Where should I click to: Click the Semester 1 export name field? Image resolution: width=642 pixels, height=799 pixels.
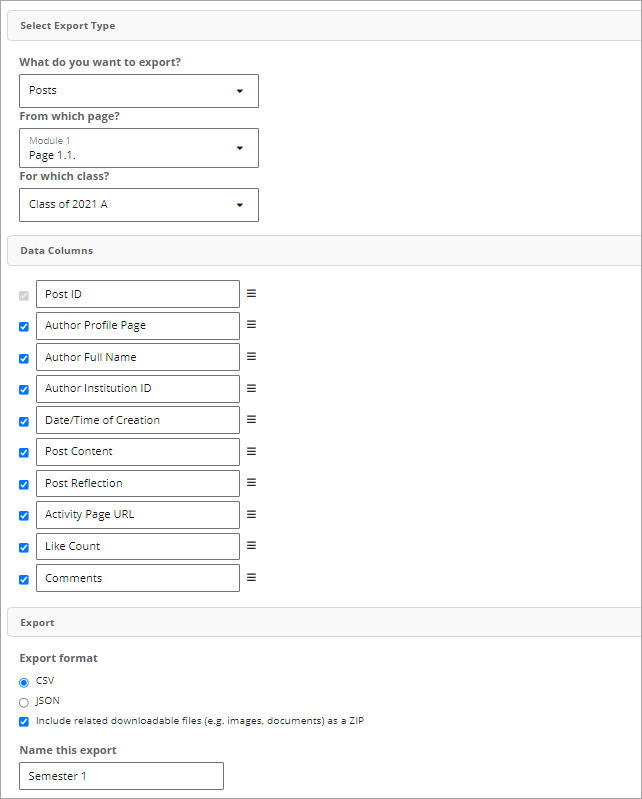pos(121,776)
